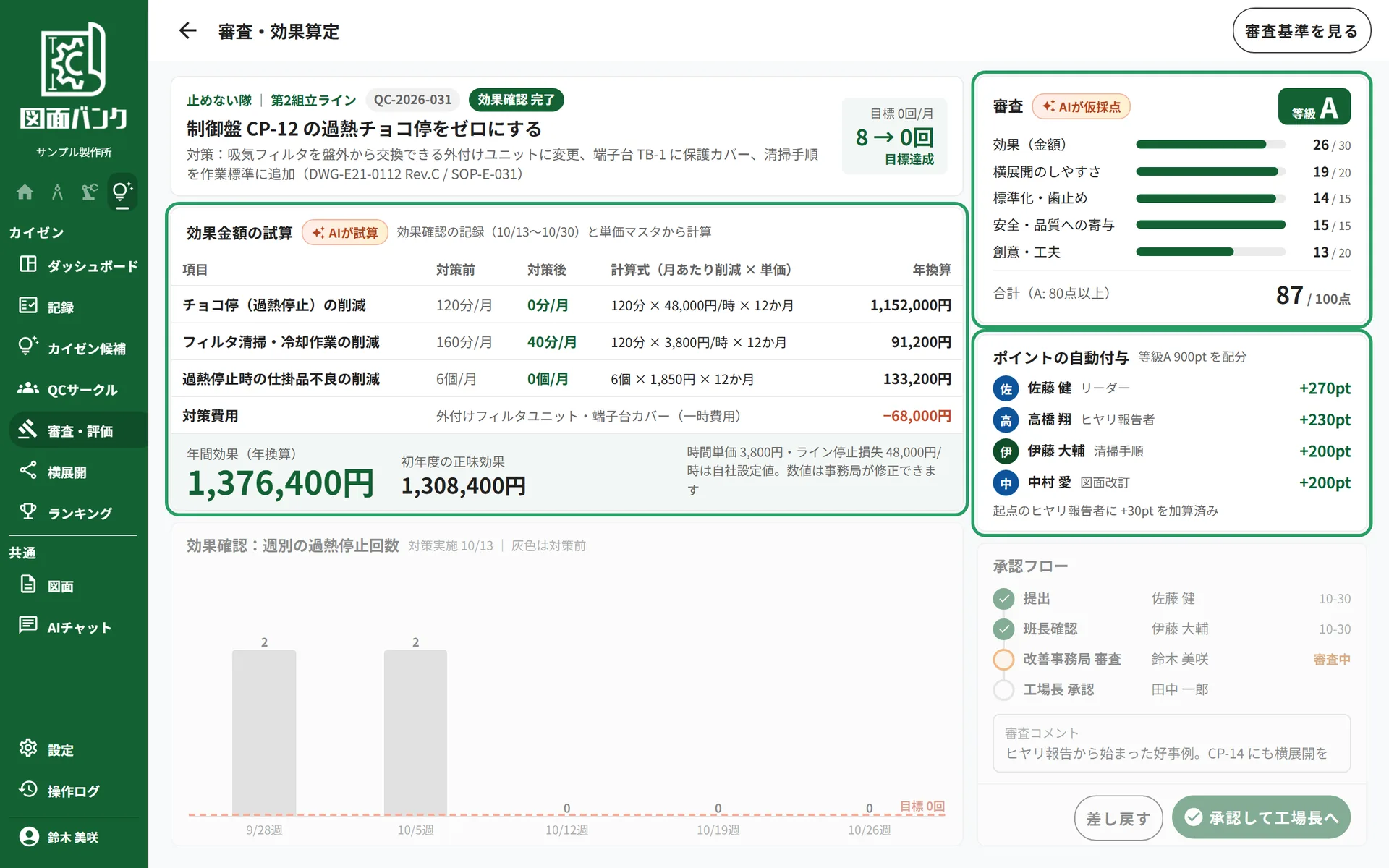Click the home icon in the sidebar
This screenshot has width=1389, height=868.
(x=25, y=192)
